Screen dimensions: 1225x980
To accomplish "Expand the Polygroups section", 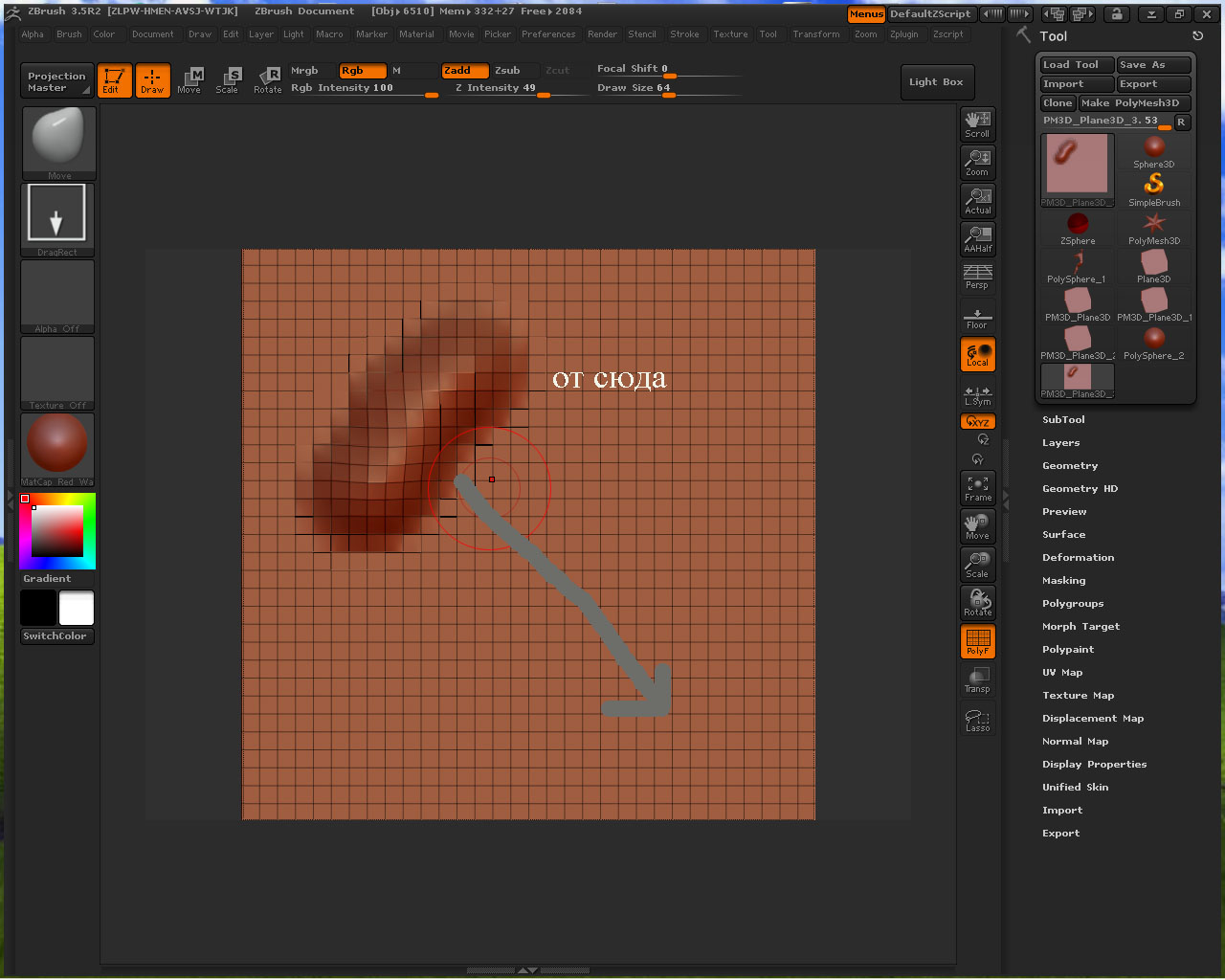I will pos(1073,604).
